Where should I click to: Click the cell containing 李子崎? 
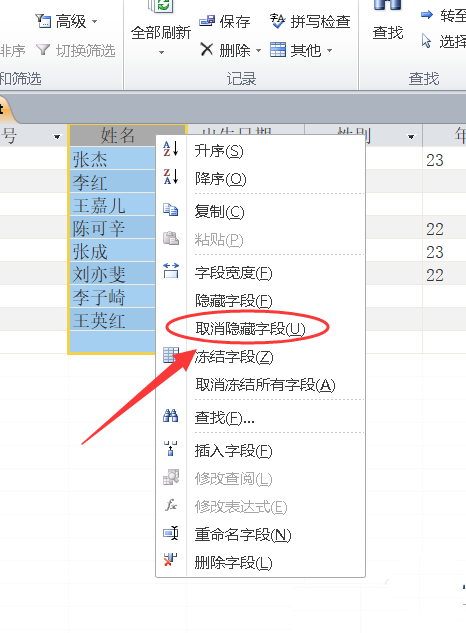coord(112,297)
